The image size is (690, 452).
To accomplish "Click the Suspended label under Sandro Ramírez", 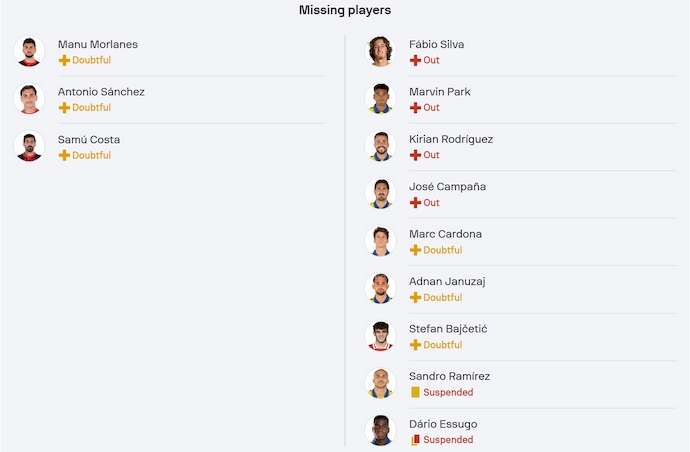I will 448,392.
